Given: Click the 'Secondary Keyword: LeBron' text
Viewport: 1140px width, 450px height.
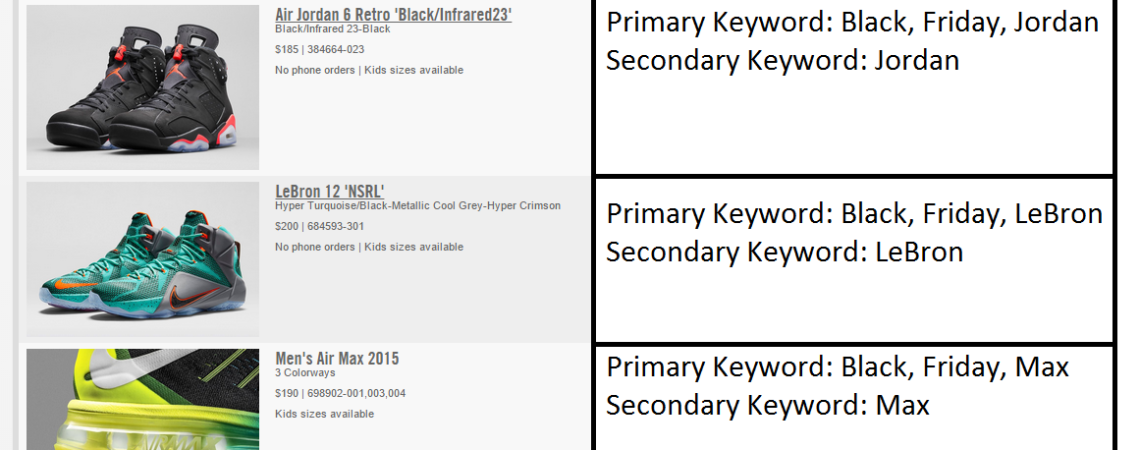Looking at the screenshot, I should coord(784,252).
